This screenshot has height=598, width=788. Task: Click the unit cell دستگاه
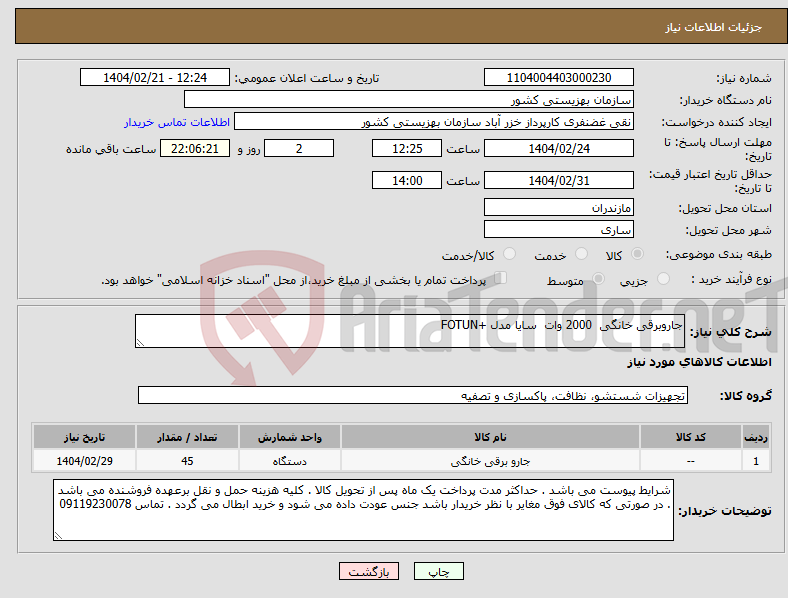point(289,461)
